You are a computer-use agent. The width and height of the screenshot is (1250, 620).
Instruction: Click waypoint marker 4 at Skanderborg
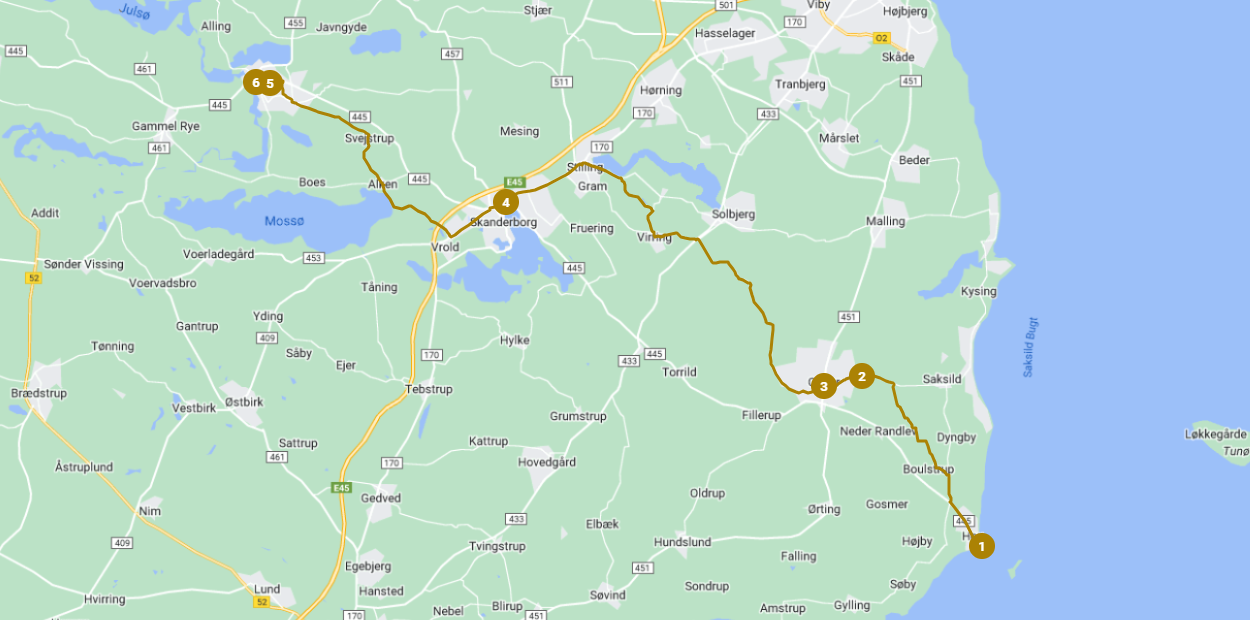[506, 202]
